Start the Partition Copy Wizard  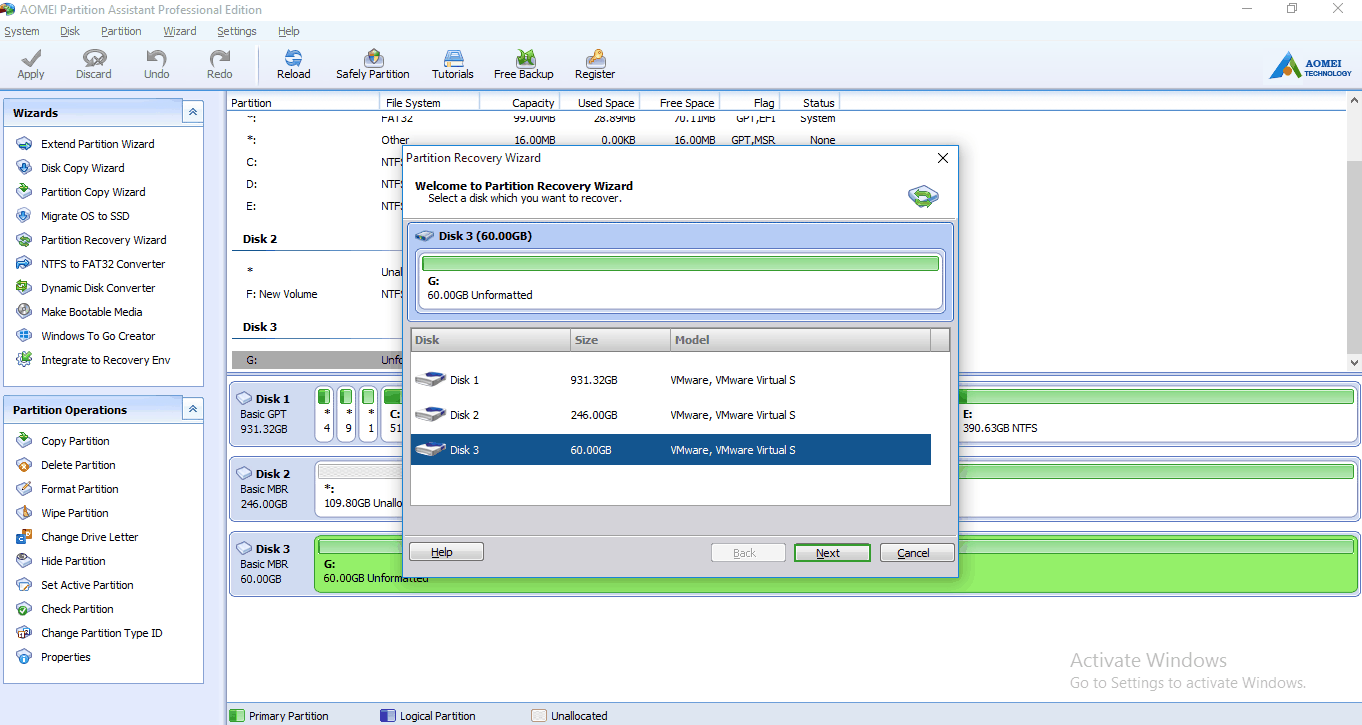coord(93,192)
